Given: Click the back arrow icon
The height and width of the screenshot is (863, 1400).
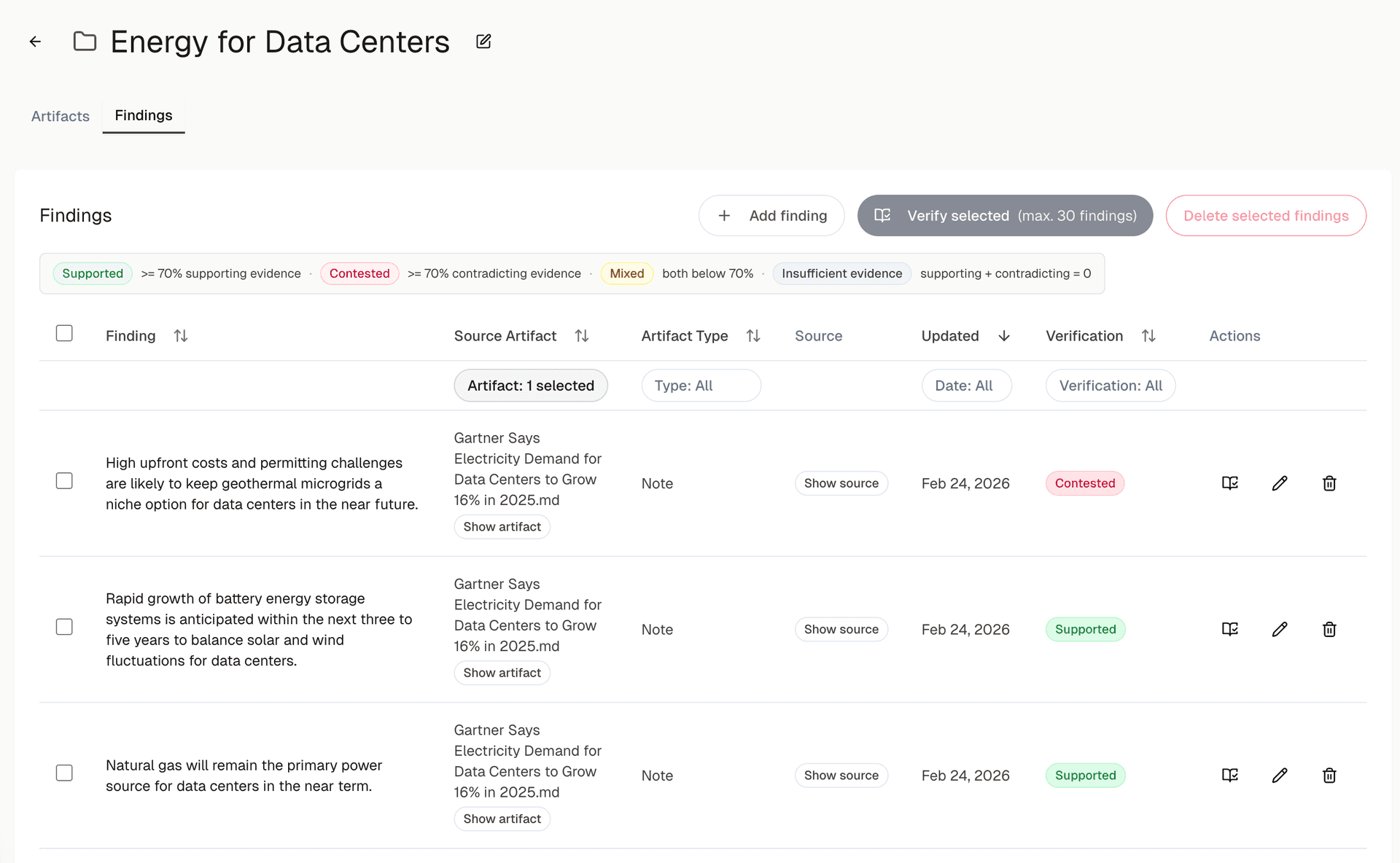Looking at the screenshot, I should point(35,42).
